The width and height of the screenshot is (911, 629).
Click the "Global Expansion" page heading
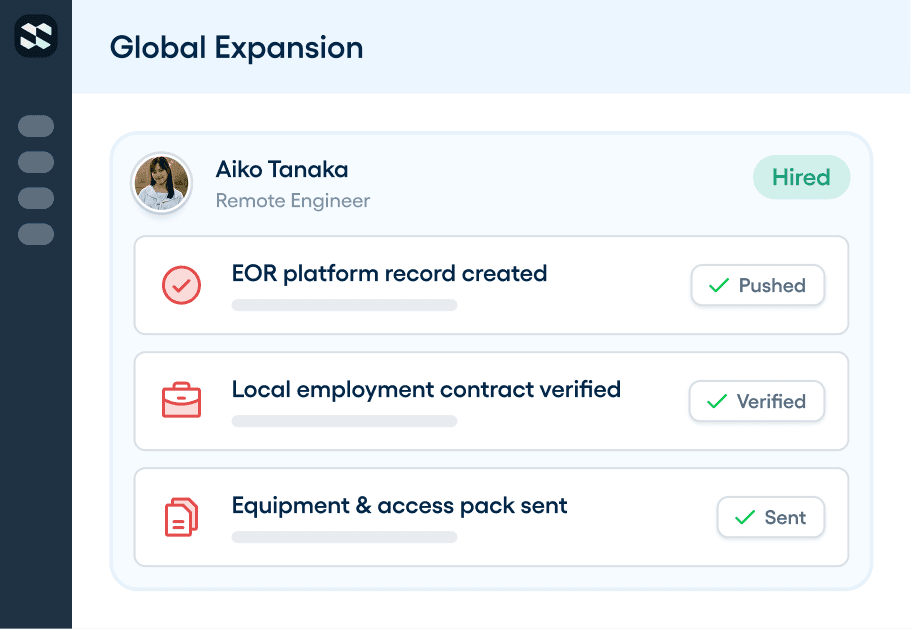tap(236, 48)
